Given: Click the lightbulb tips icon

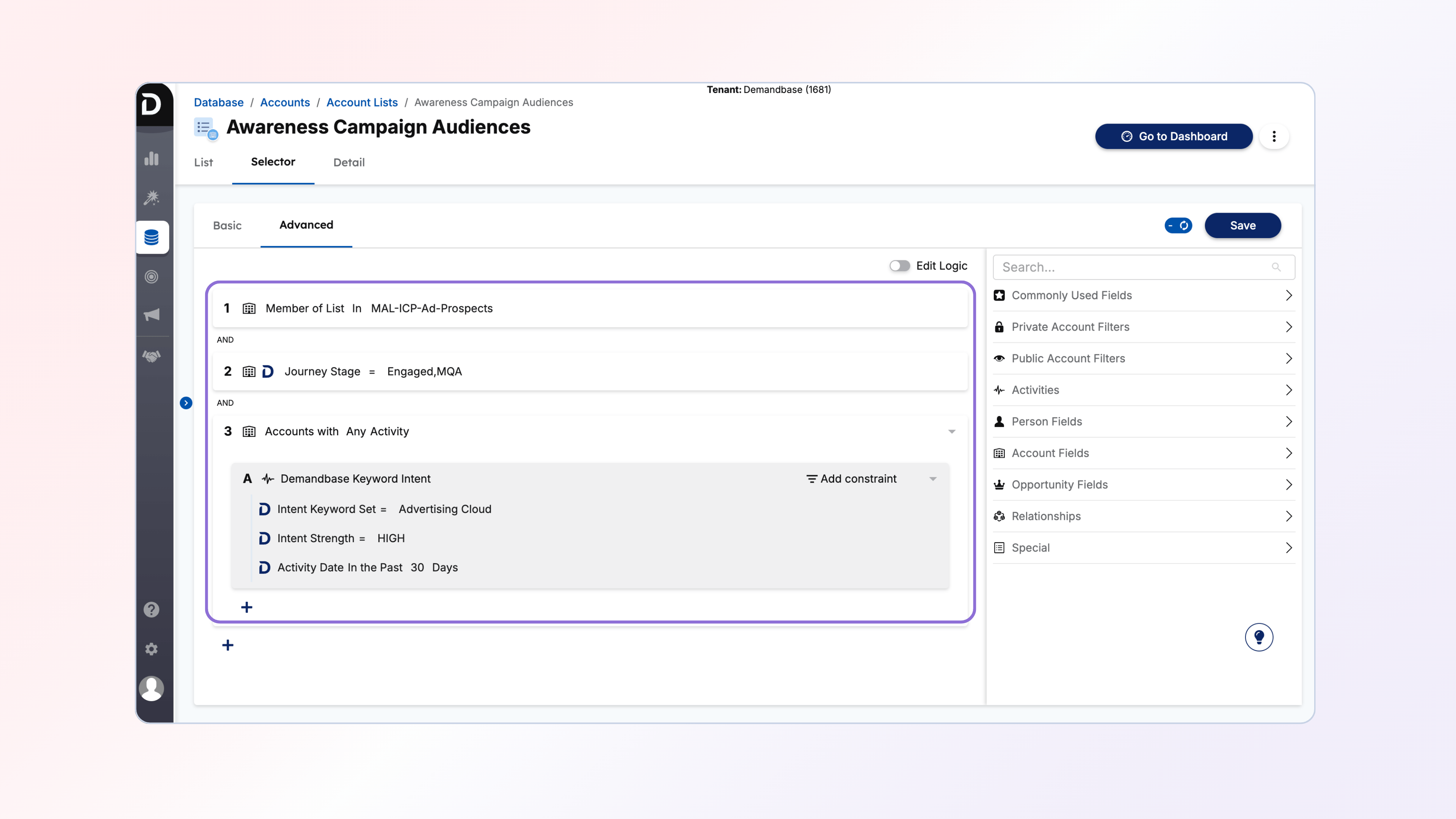Looking at the screenshot, I should (1259, 637).
